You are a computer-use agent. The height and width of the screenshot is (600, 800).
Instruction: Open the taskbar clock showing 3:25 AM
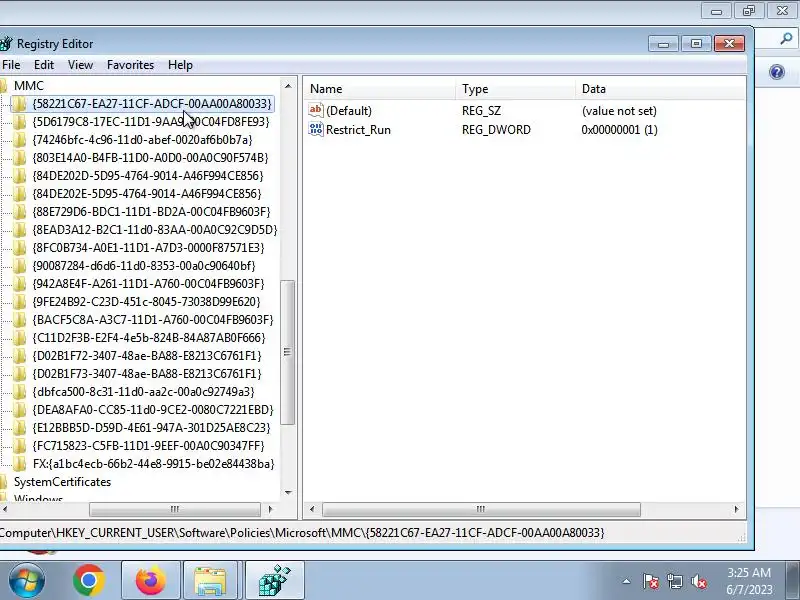click(x=749, y=581)
